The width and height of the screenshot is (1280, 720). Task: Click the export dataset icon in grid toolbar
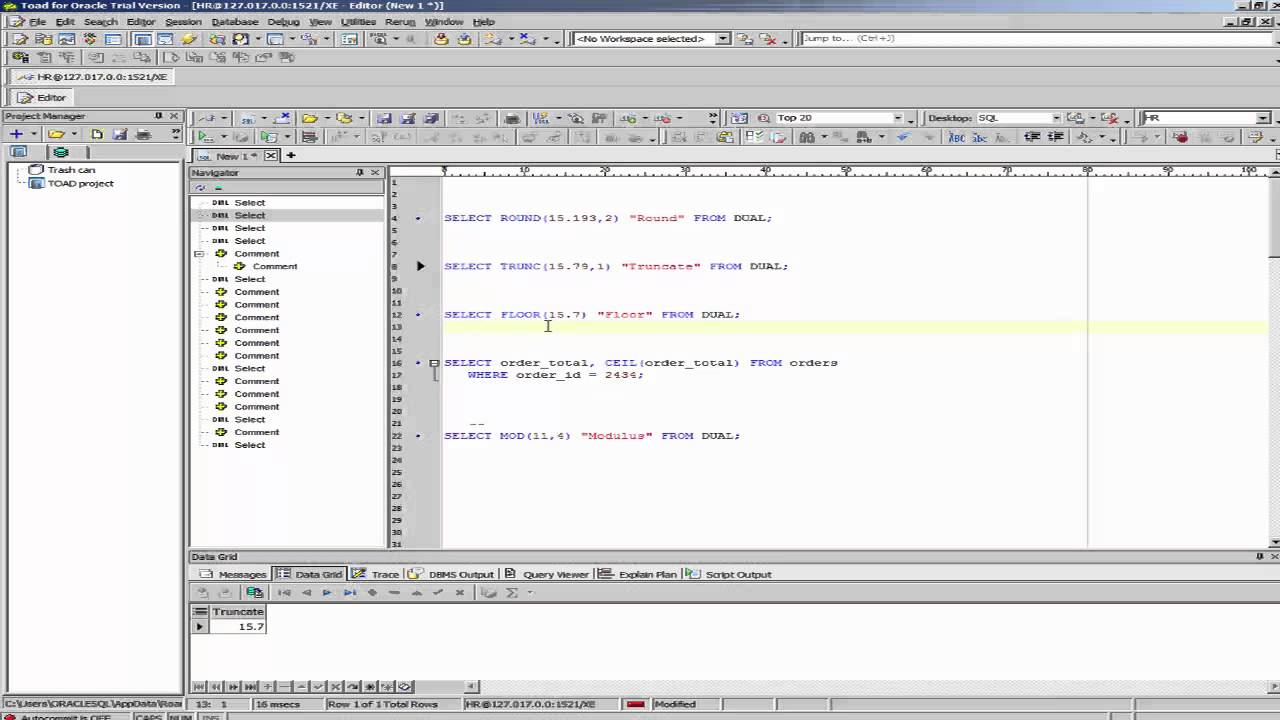tap(254, 593)
